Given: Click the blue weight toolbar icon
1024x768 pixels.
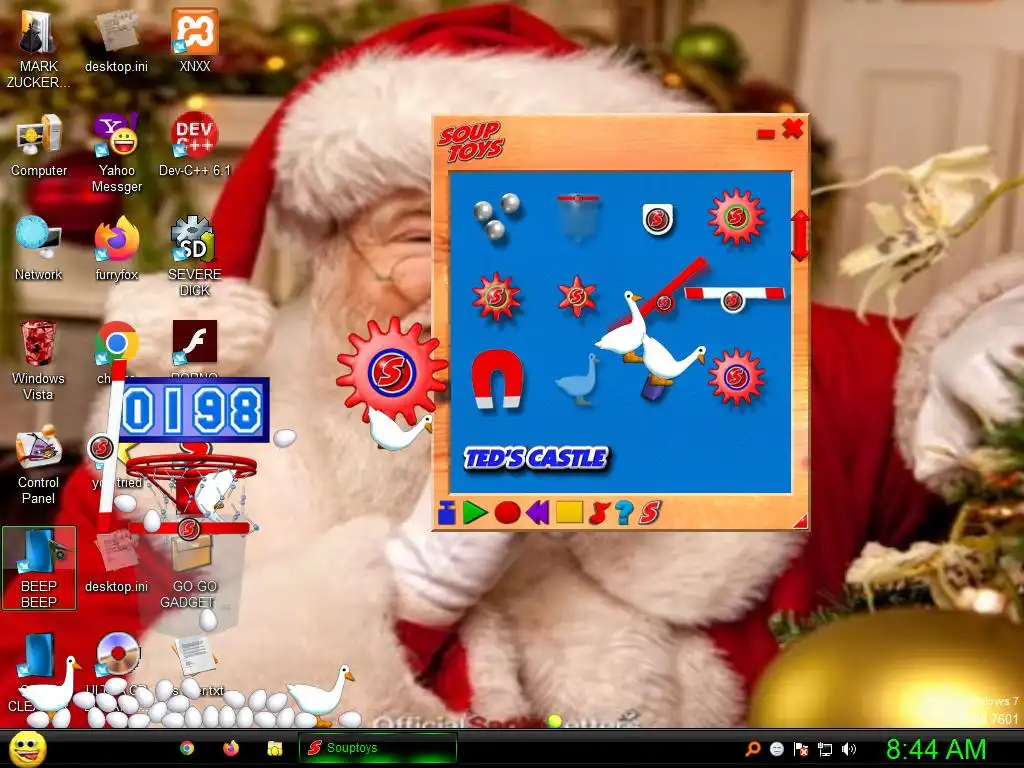Looking at the screenshot, I should [447, 513].
